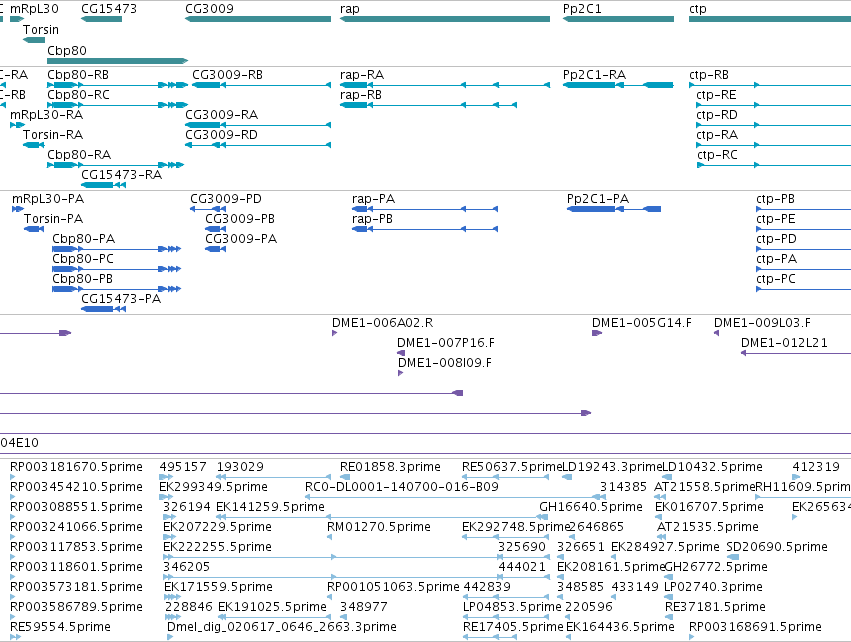Click transcript CG3009-RD

258,145
